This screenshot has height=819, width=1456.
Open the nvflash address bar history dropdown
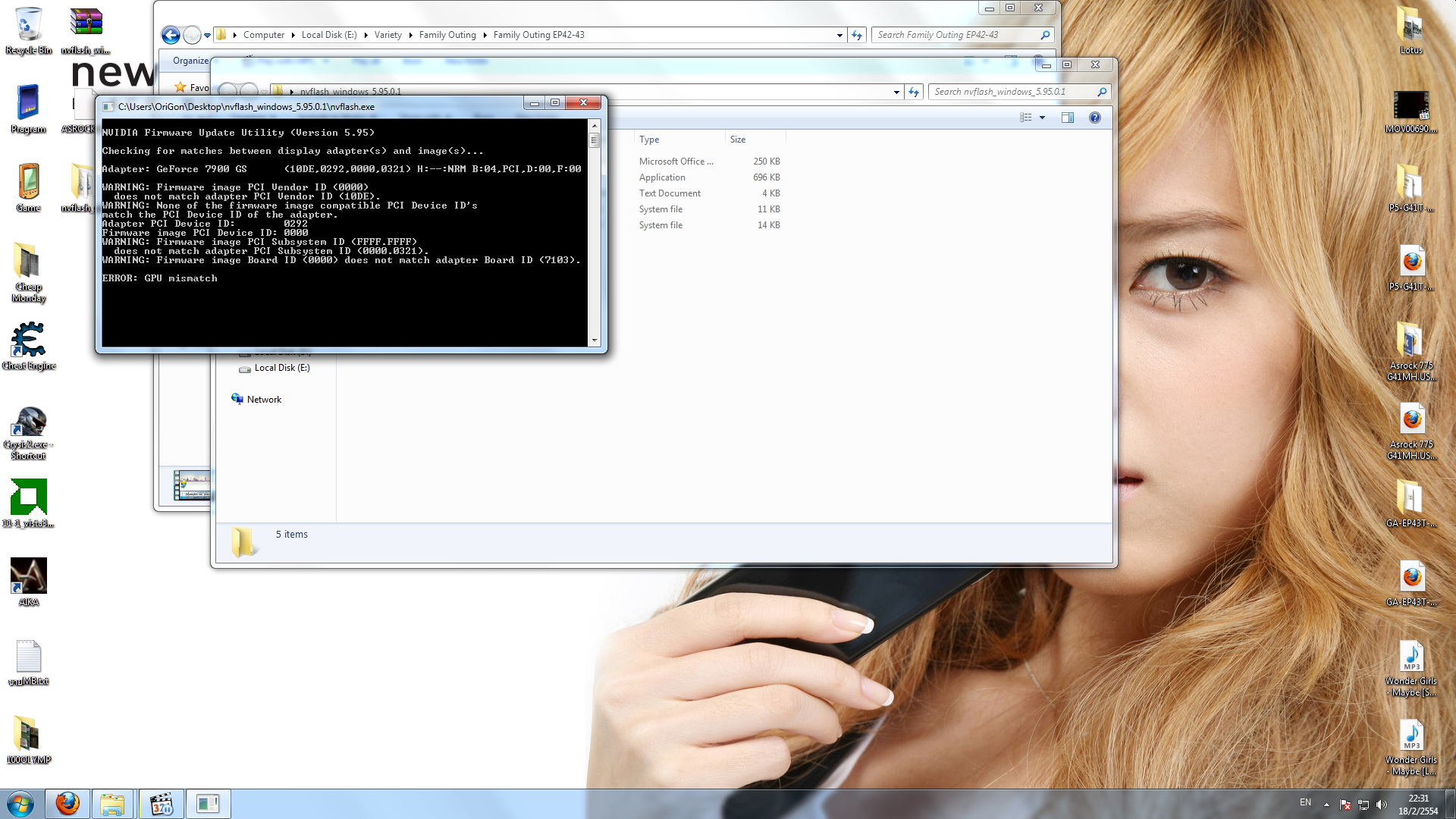pyautogui.click(x=896, y=92)
